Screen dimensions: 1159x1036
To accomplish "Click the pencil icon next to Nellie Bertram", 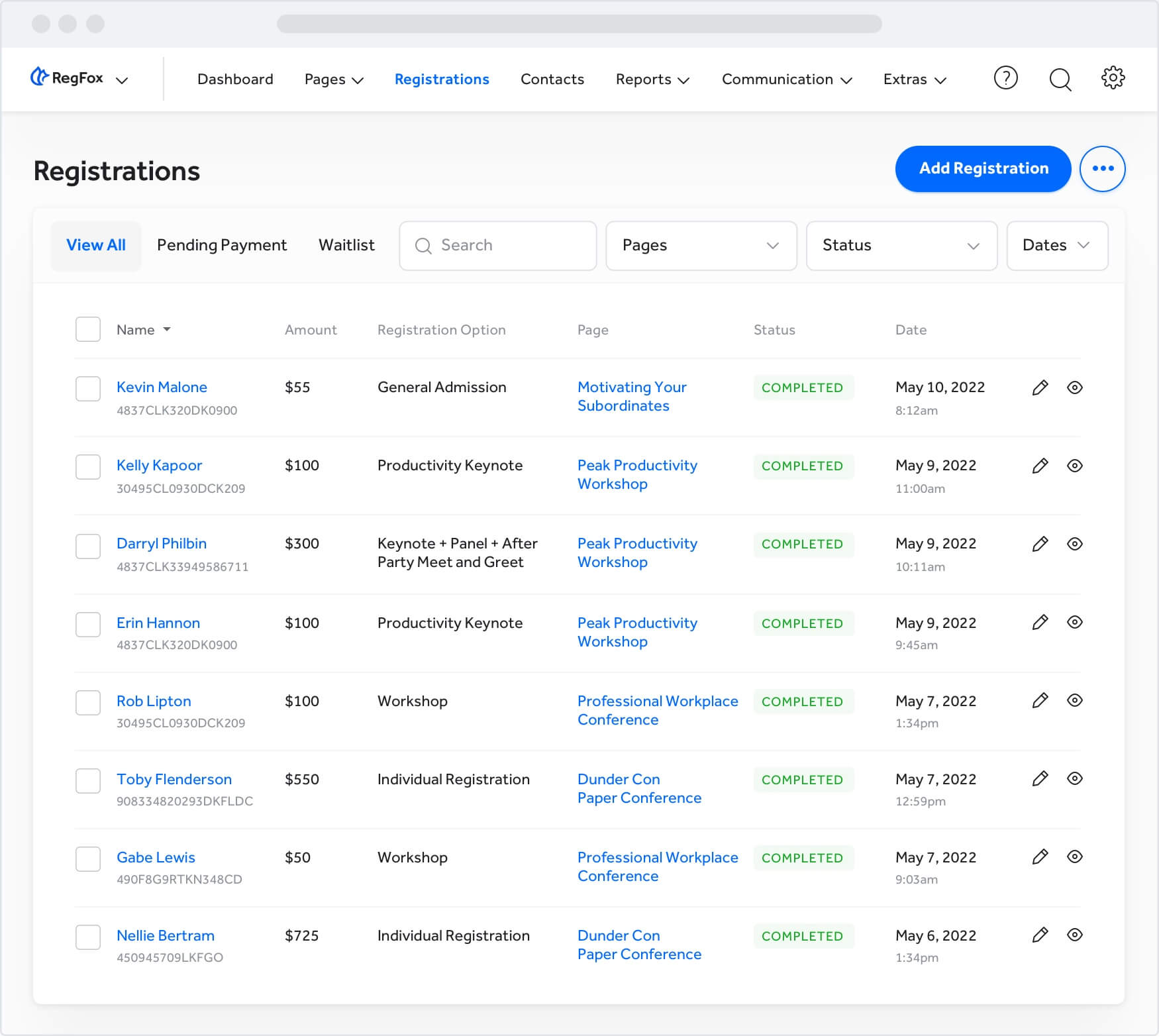I will (1040, 936).
